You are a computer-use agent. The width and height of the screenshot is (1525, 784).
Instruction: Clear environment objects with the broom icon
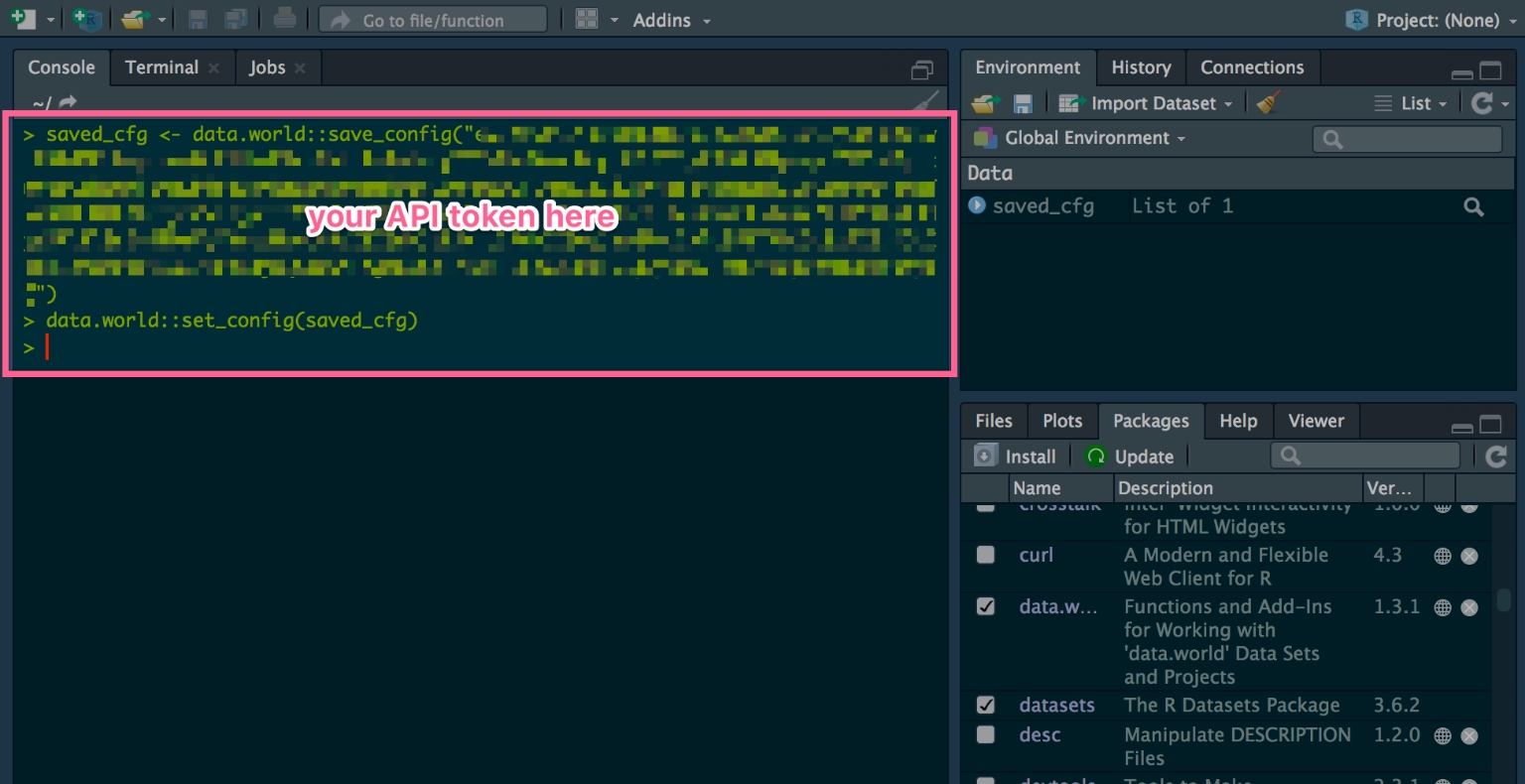click(1268, 102)
